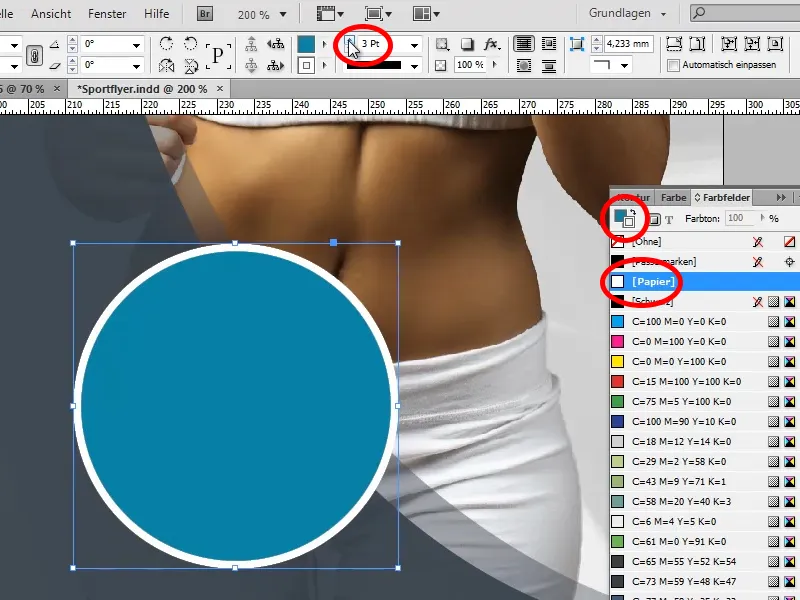Flip the object vertically

coord(190,66)
